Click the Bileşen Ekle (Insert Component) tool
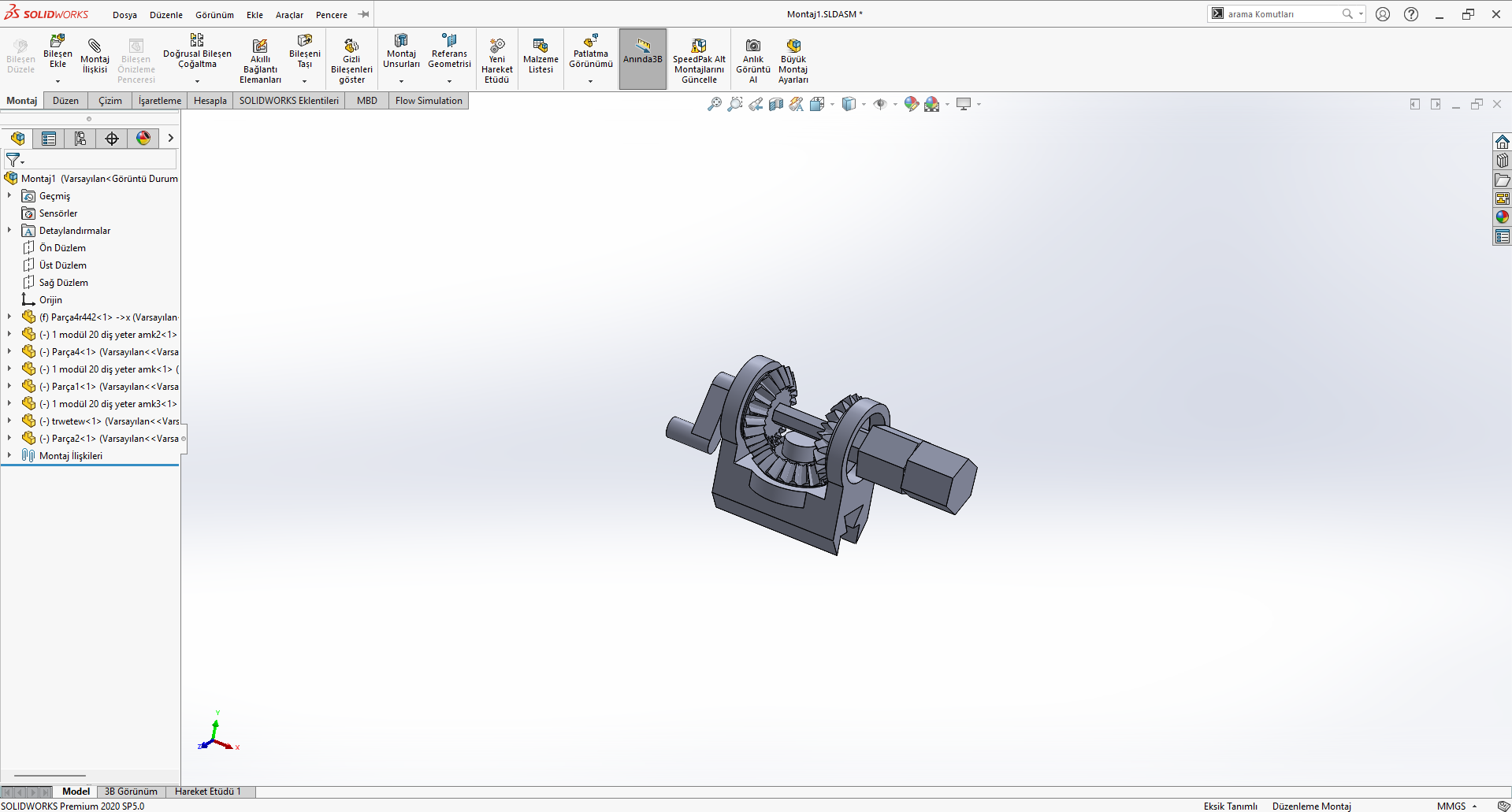Image resolution: width=1512 pixels, height=812 pixels. (58, 52)
